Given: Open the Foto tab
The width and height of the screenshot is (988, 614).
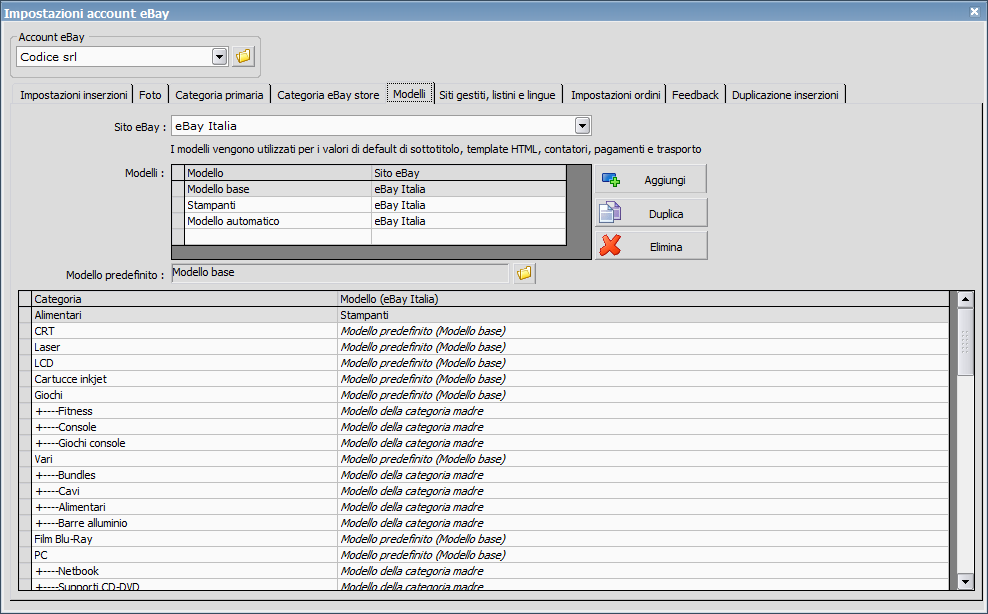Looking at the screenshot, I should tap(150, 95).
